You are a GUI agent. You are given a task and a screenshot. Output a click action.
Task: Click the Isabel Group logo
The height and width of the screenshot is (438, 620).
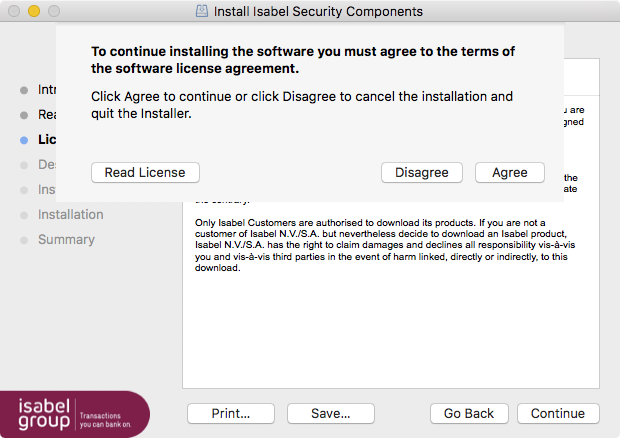(x=75, y=414)
